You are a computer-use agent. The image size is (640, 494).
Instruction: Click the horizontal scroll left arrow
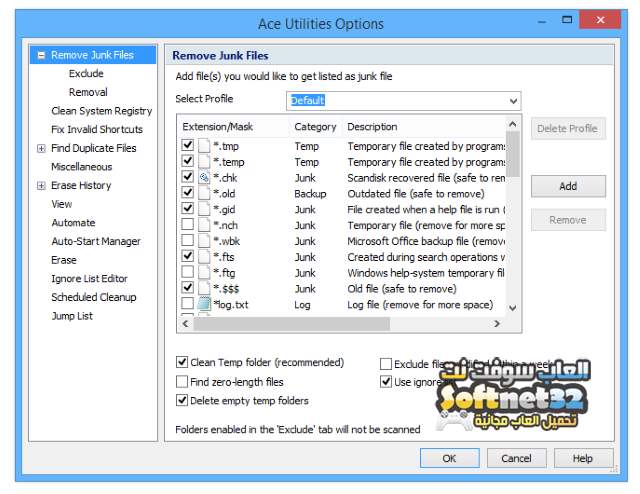click(x=185, y=324)
